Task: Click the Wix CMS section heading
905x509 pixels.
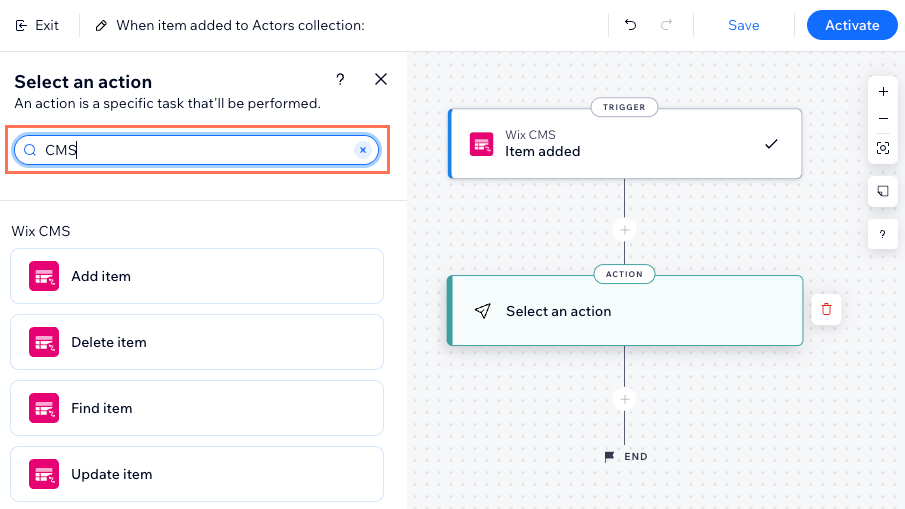Action: pos(41,231)
